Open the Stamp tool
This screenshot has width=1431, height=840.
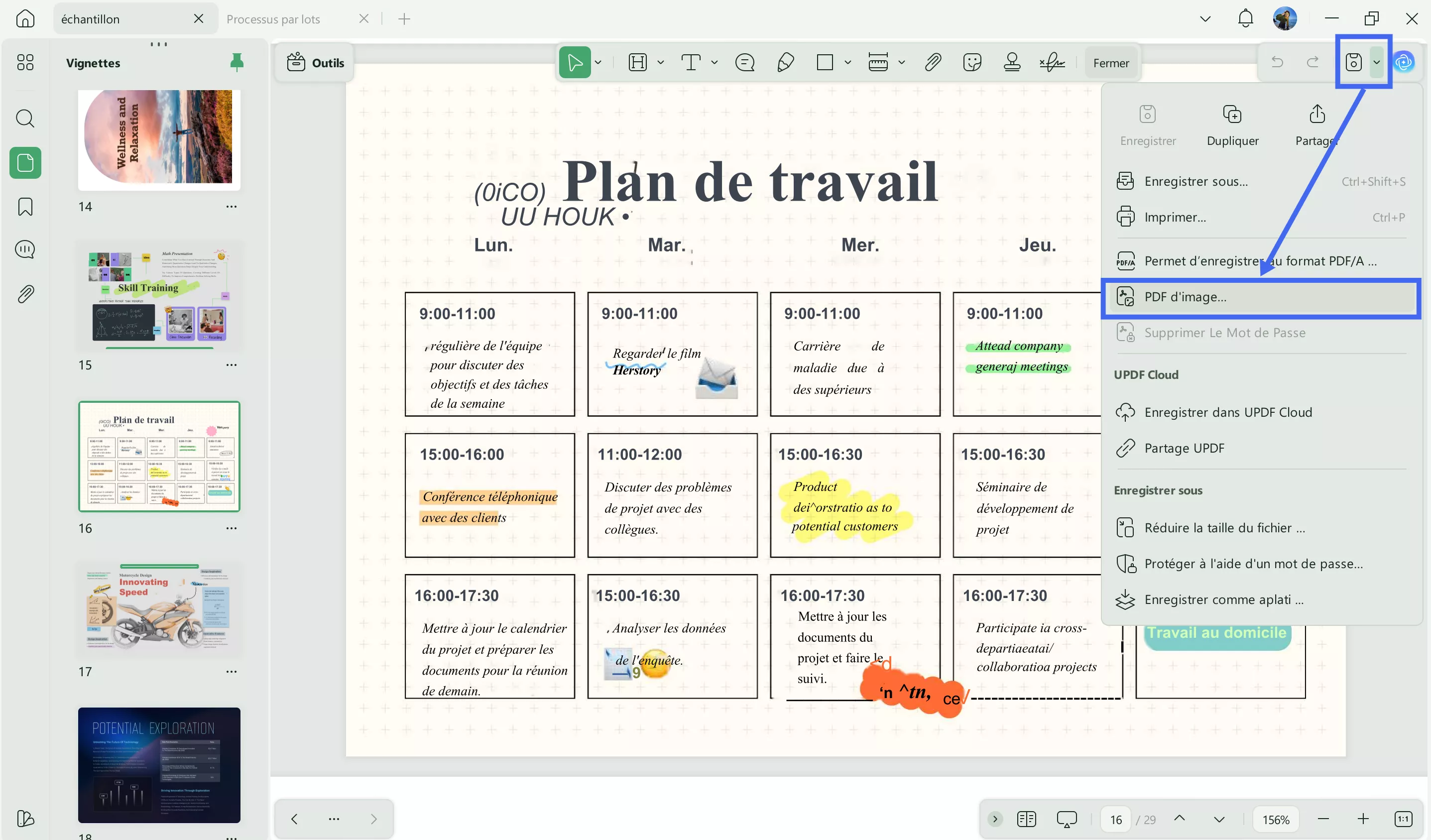tap(1012, 62)
